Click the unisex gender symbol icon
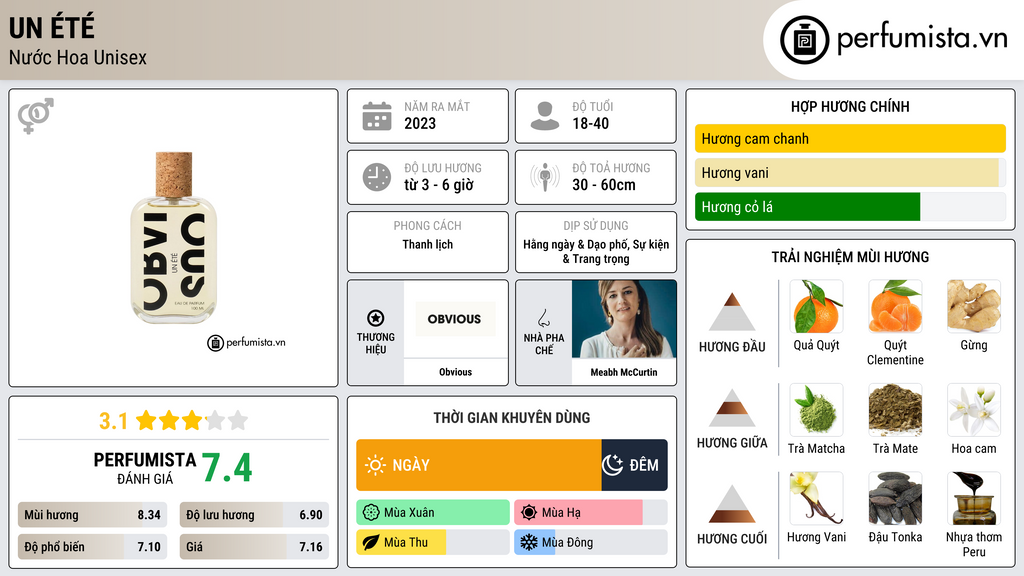This screenshot has width=1024, height=576. 36,116
